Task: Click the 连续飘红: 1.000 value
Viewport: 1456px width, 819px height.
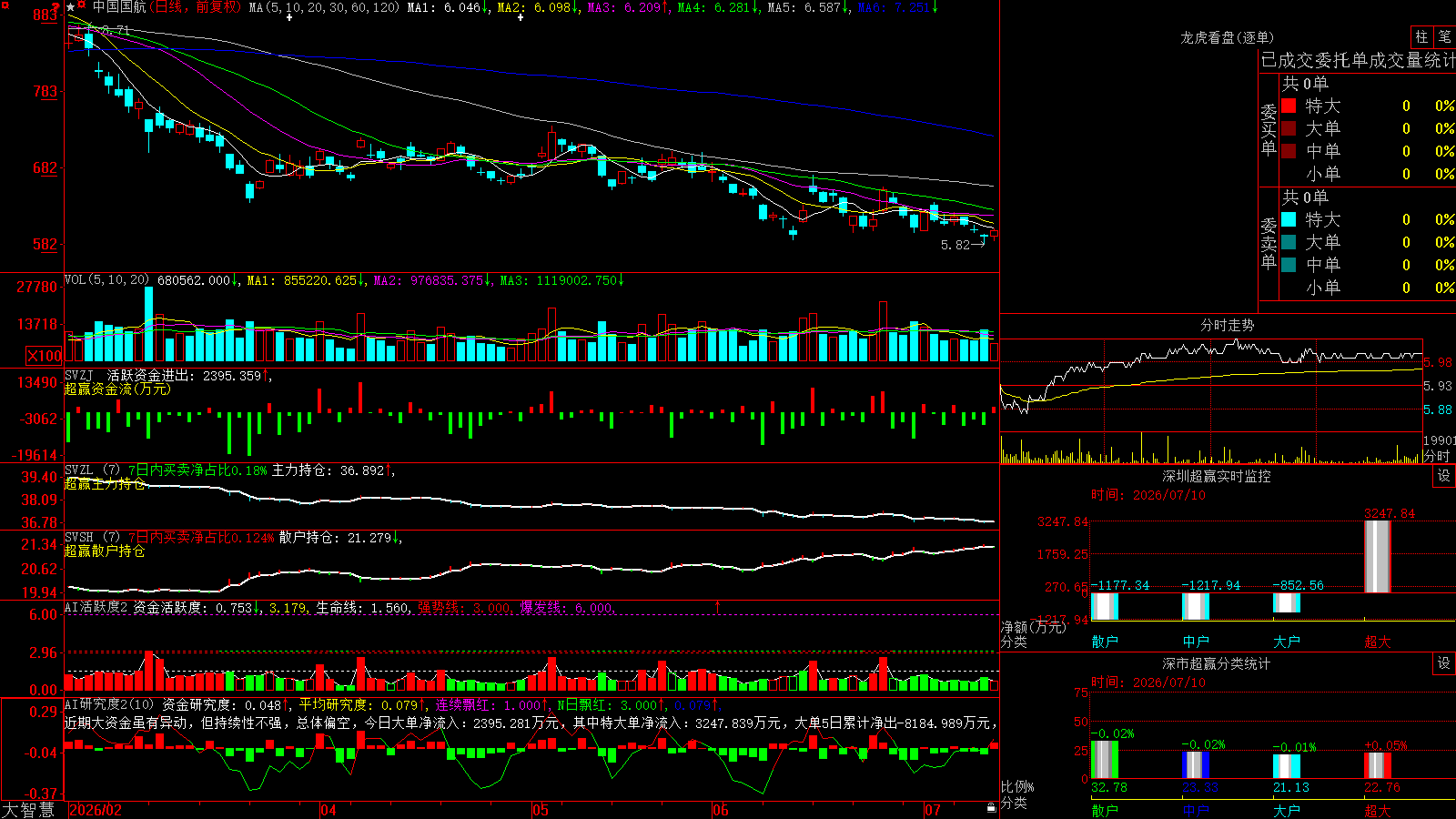Action: [x=491, y=704]
